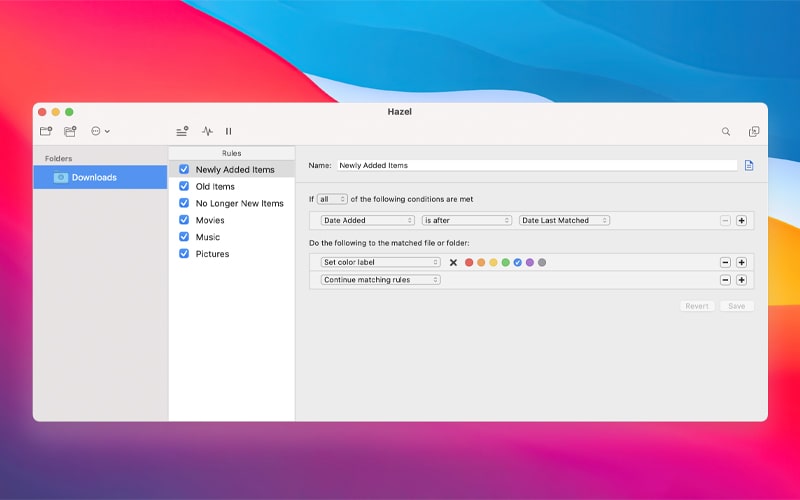Open the more options ellipsis menu
Screen dimensions: 800x500
coord(100,131)
